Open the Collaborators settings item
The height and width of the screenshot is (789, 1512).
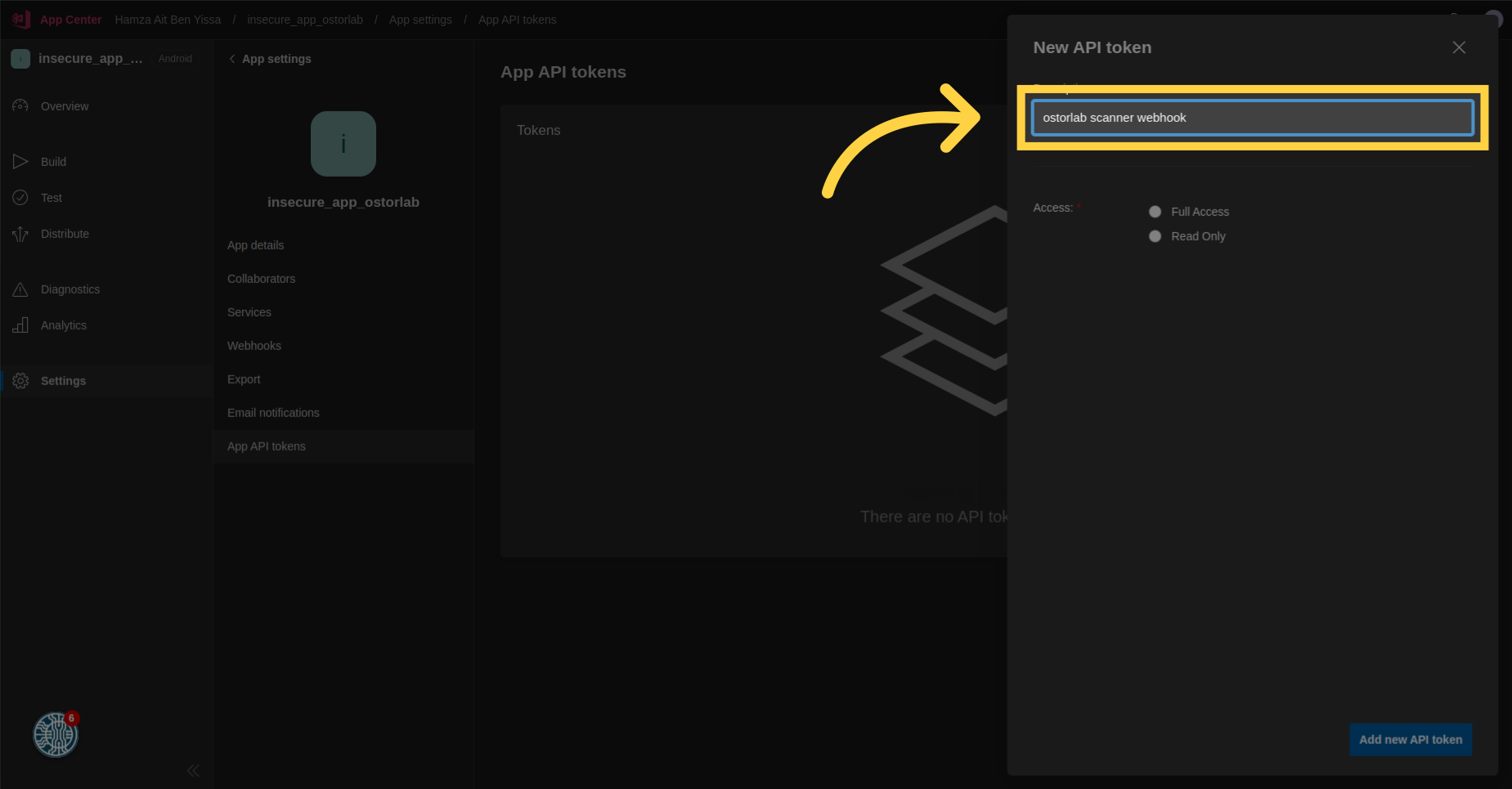(261, 279)
